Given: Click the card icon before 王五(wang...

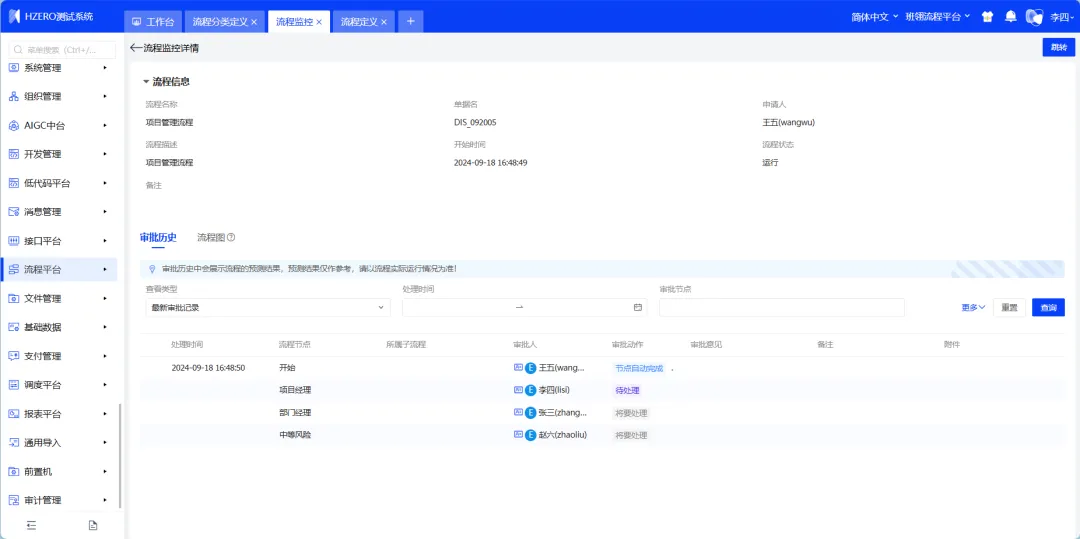Looking at the screenshot, I should (x=518, y=368).
